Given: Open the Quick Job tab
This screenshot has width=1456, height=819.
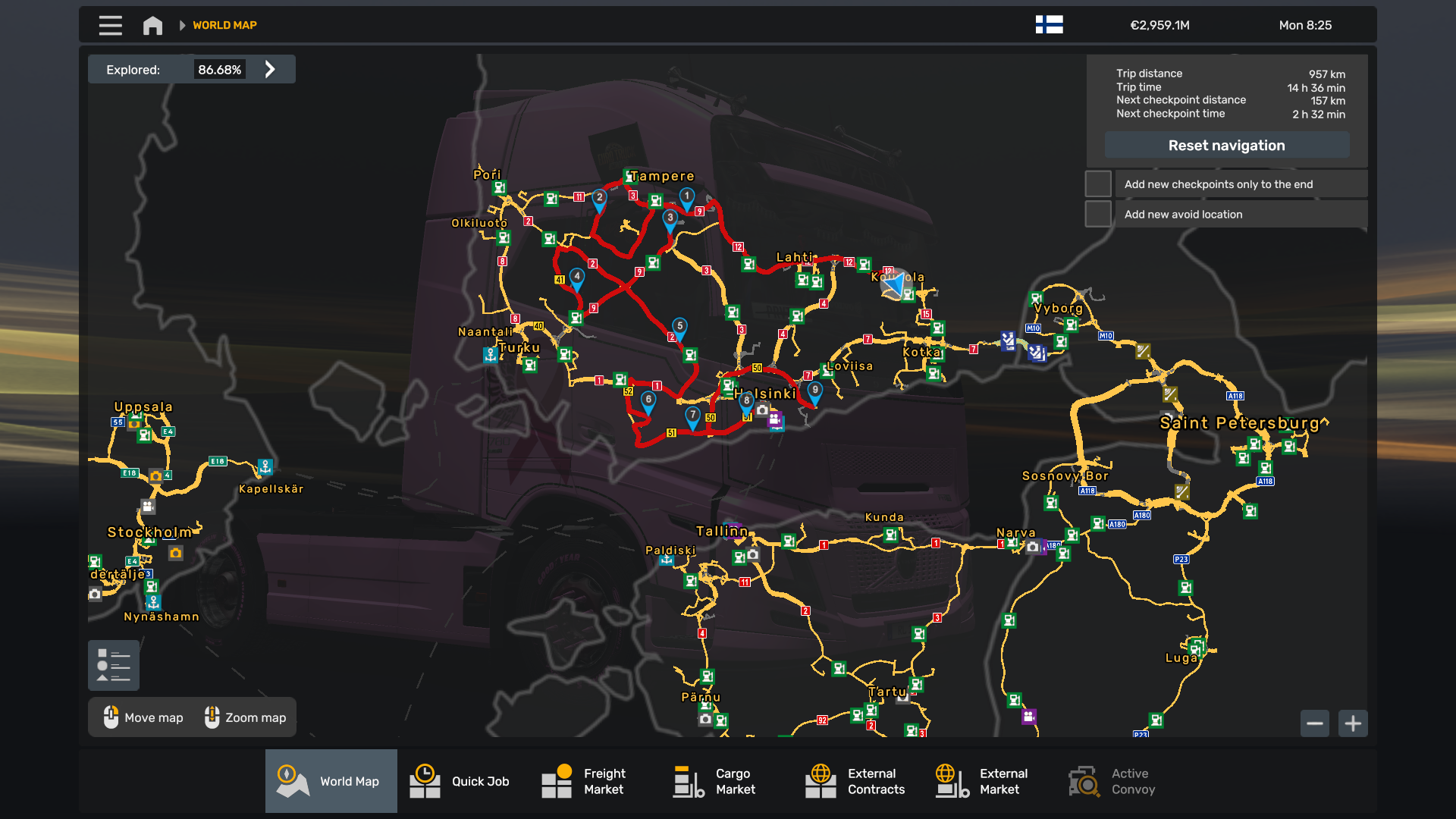Looking at the screenshot, I should (463, 781).
